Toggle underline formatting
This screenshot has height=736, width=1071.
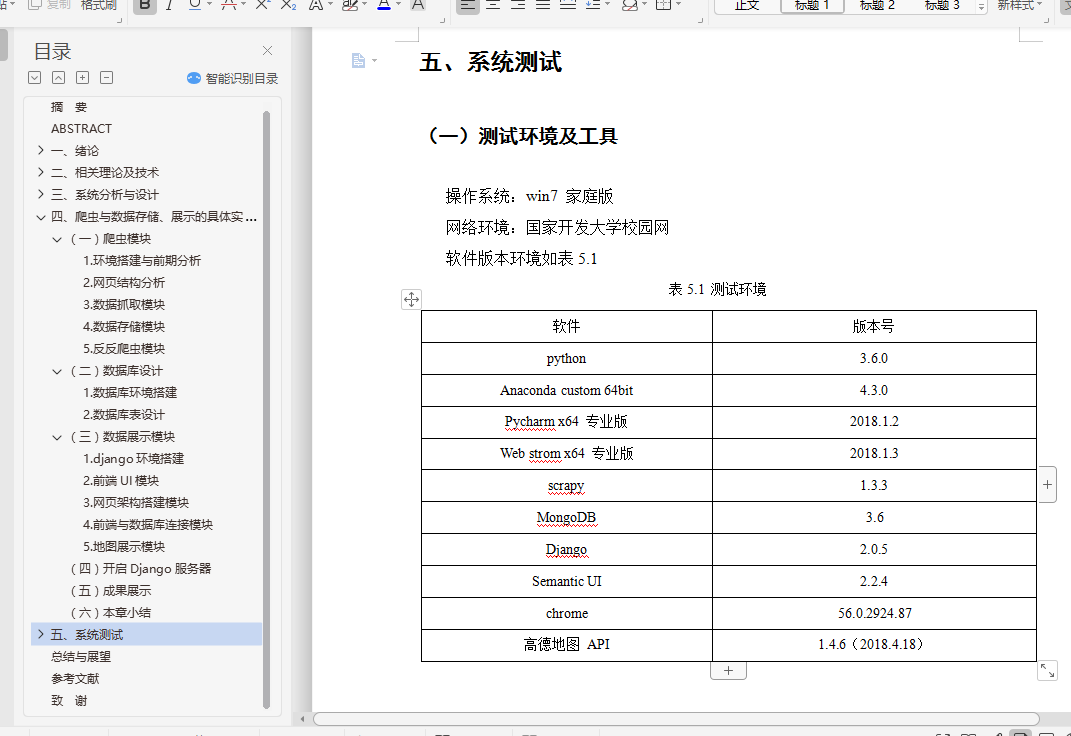(195, 5)
